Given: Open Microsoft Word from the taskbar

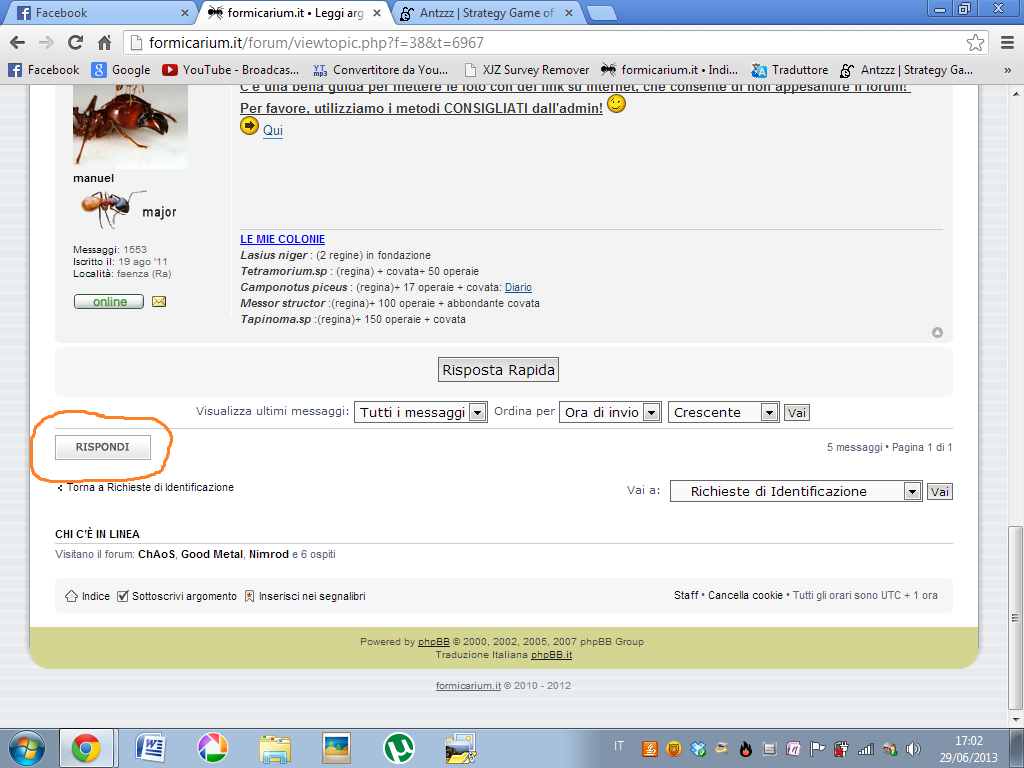Looking at the screenshot, I should pos(150,748).
